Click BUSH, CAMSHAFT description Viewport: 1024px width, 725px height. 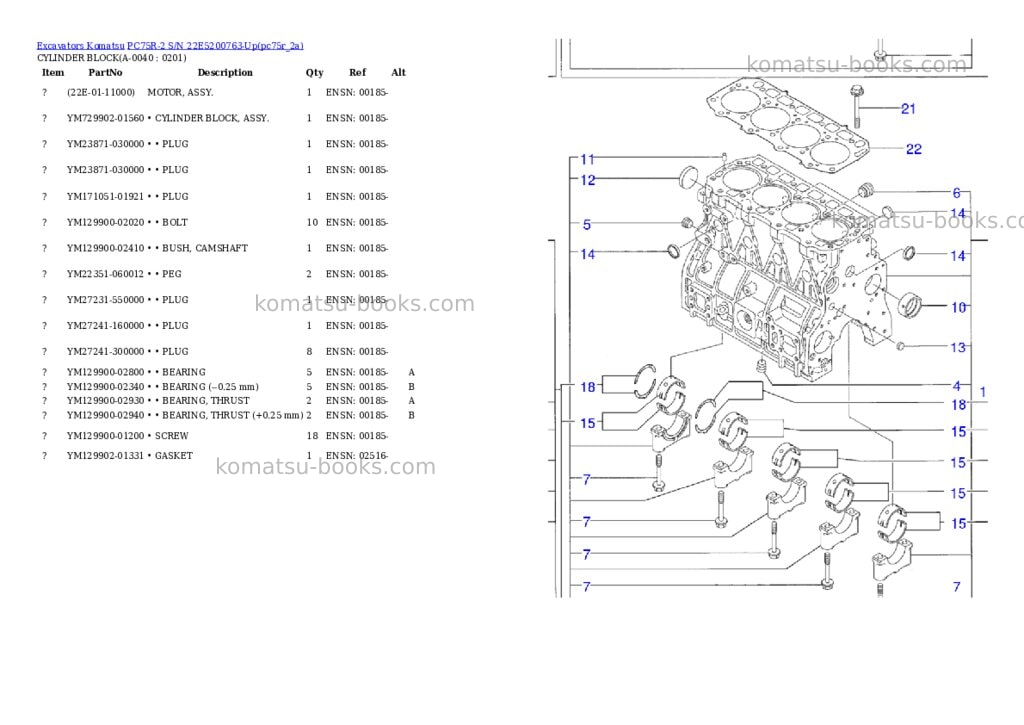205,248
